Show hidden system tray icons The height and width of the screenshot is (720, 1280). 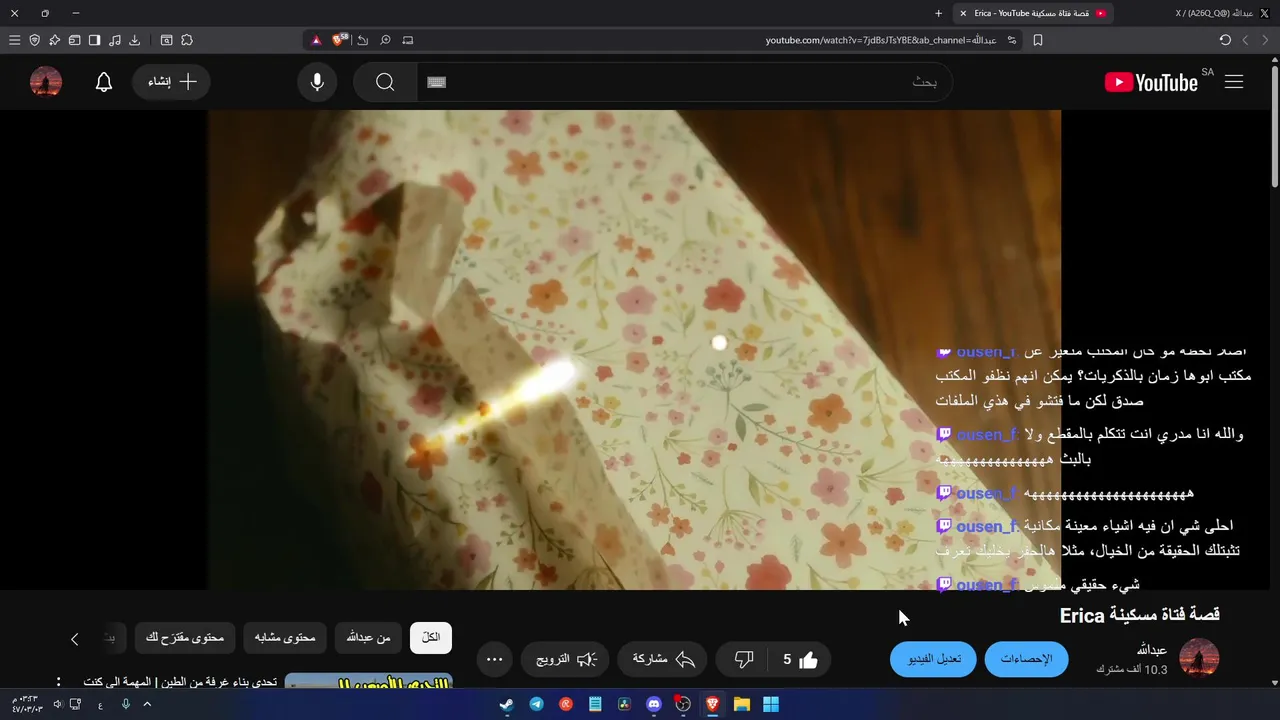[147, 704]
